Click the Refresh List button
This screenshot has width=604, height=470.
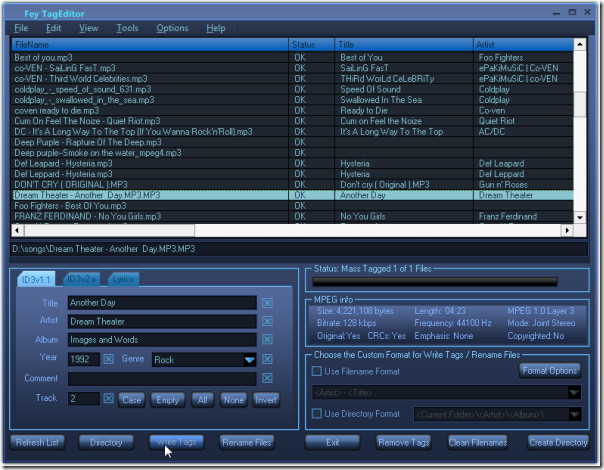coord(37,442)
